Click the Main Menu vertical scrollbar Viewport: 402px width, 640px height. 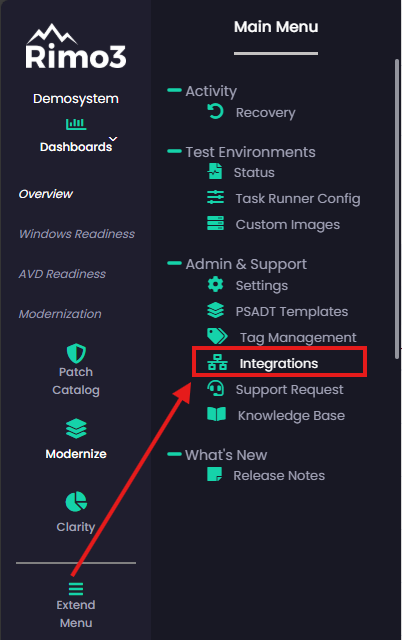coord(397,209)
